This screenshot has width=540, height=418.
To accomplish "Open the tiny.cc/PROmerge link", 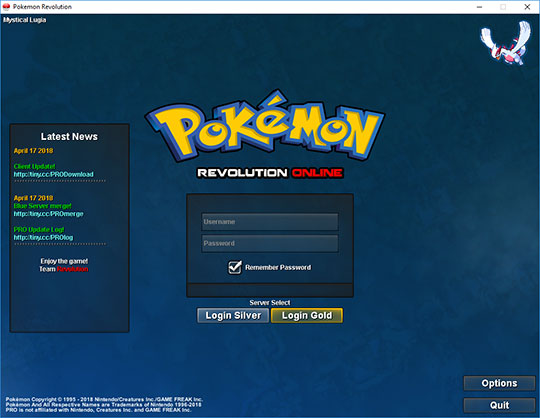I will (49, 214).
